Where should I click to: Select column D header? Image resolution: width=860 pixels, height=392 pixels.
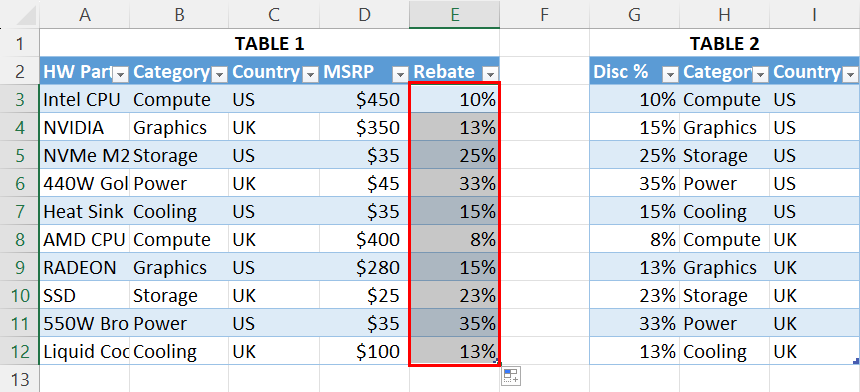(364, 15)
